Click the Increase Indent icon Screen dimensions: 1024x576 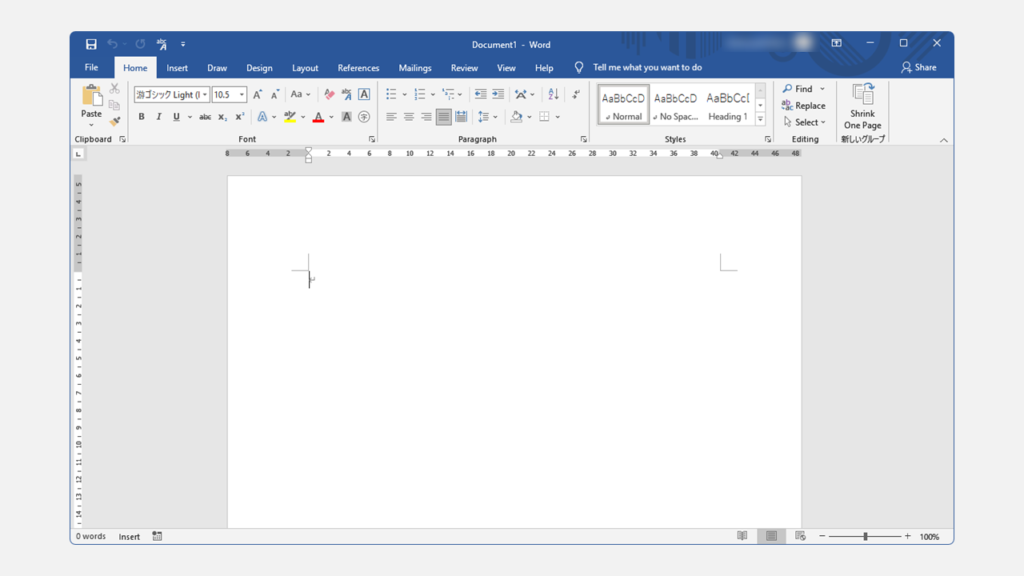[x=497, y=95]
